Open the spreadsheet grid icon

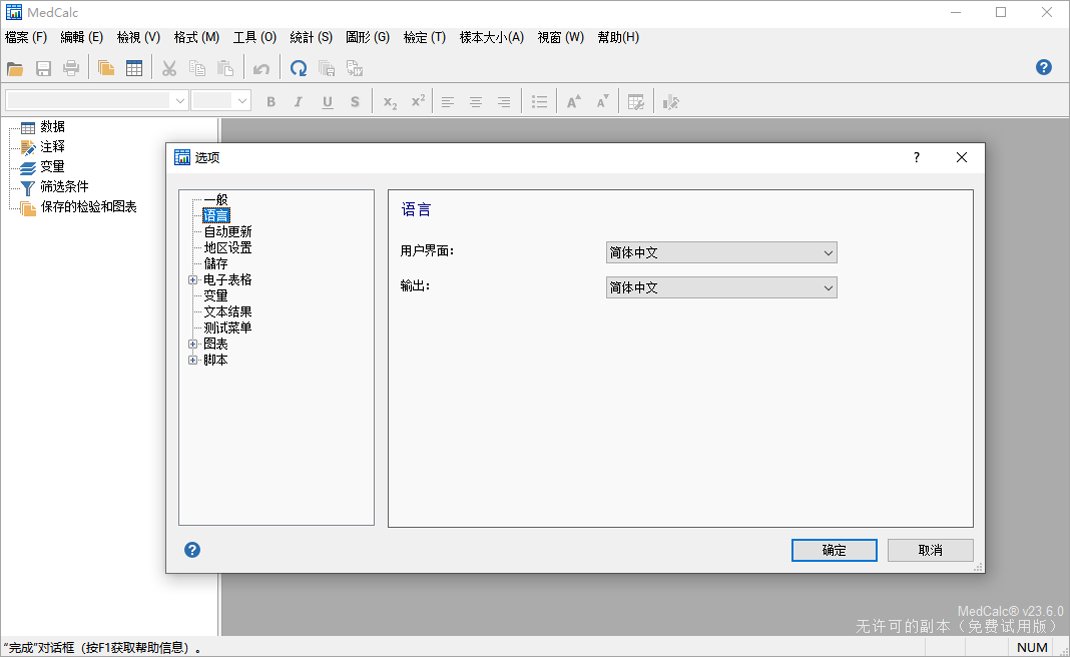click(x=134, y=68)
